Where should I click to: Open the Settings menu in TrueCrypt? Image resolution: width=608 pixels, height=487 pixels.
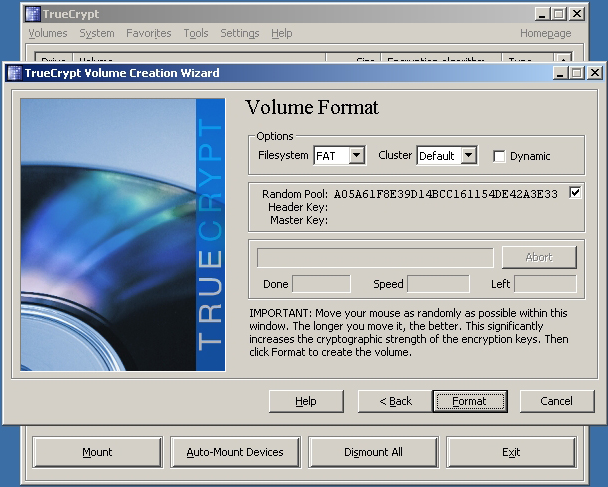pos(240,33)
